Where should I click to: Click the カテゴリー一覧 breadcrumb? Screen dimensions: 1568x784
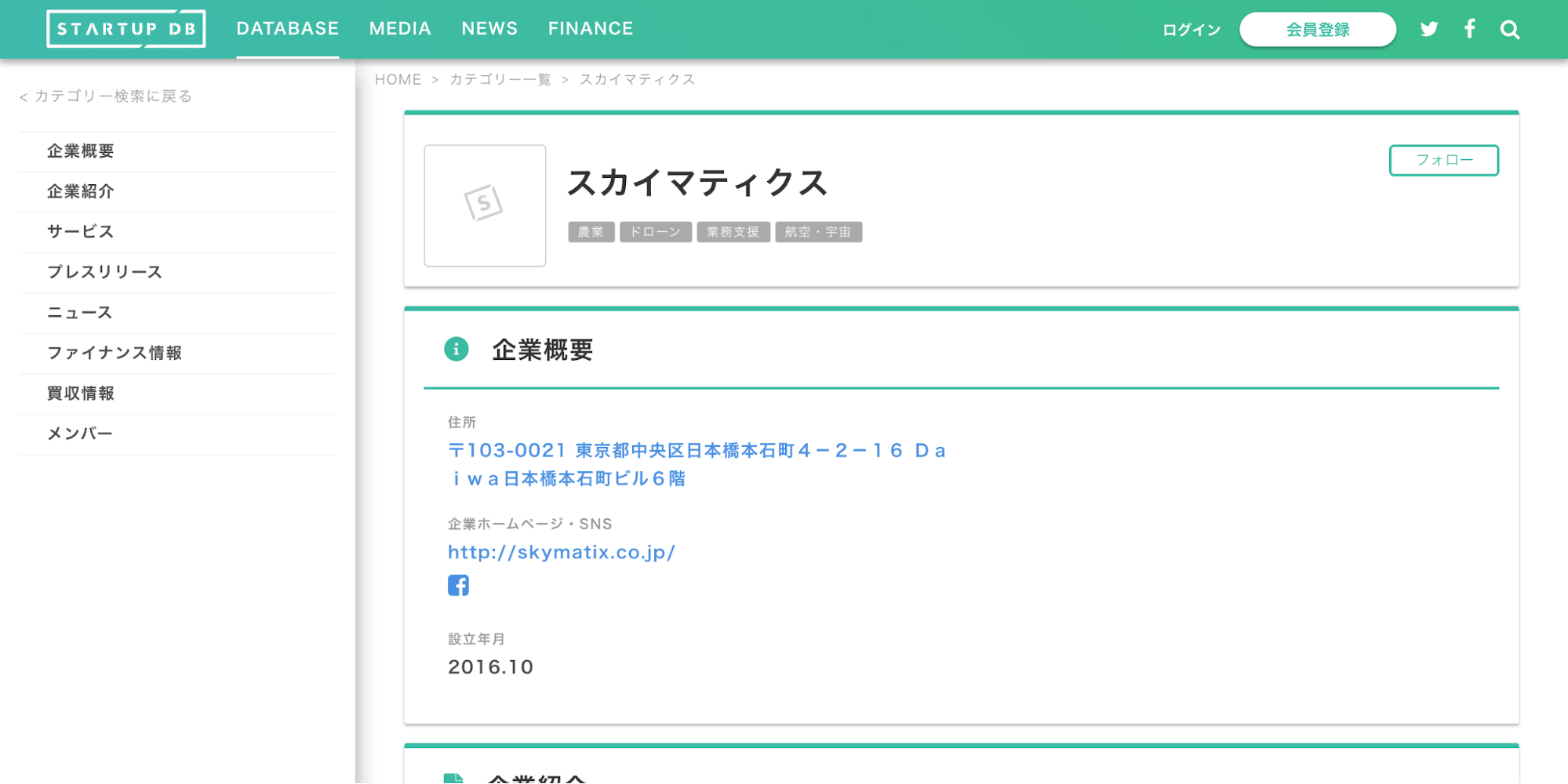coord(500,79)
